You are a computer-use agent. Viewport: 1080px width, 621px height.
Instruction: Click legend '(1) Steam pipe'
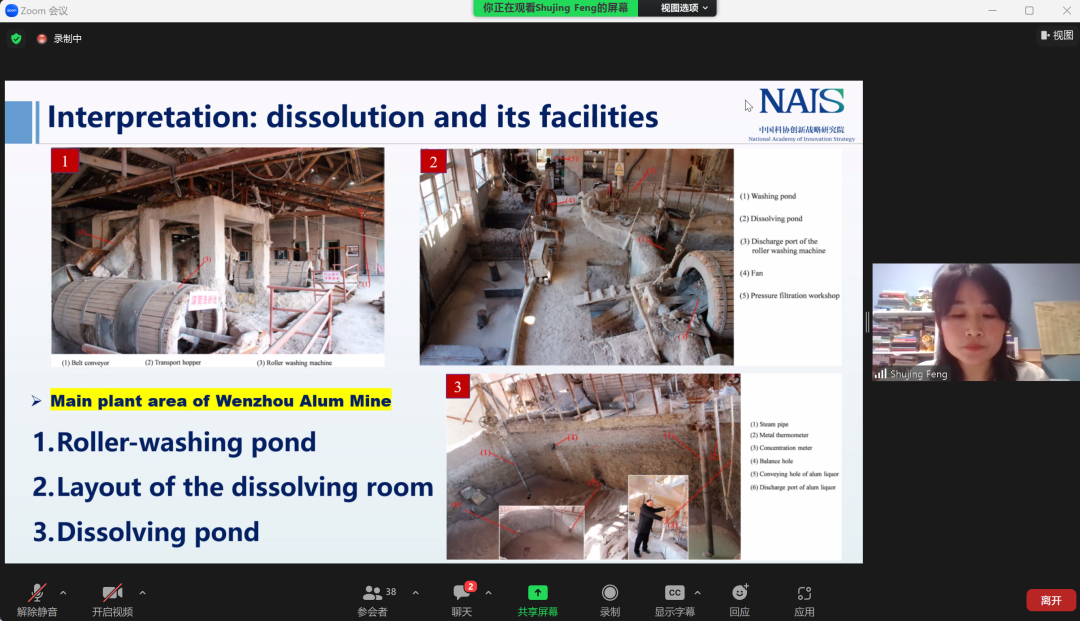[769, 424]
